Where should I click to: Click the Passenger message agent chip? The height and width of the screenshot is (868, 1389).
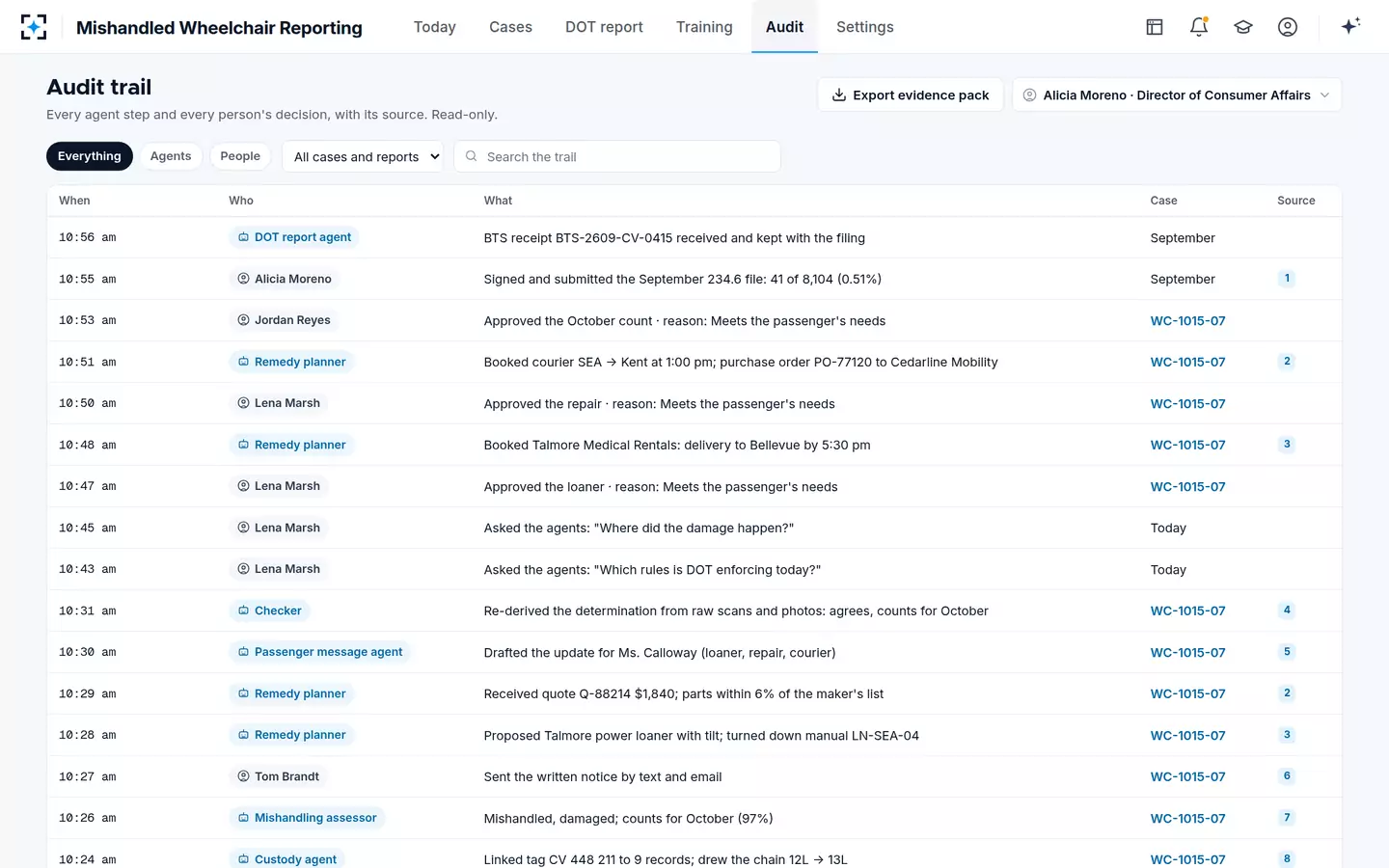[320, 652]
